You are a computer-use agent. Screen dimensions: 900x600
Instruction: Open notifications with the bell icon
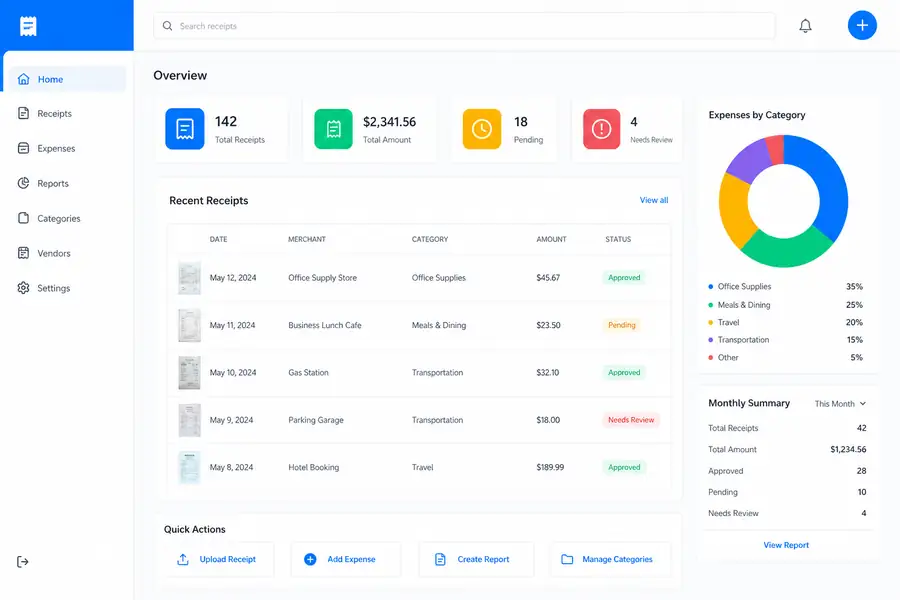click(x=805, y=26)
